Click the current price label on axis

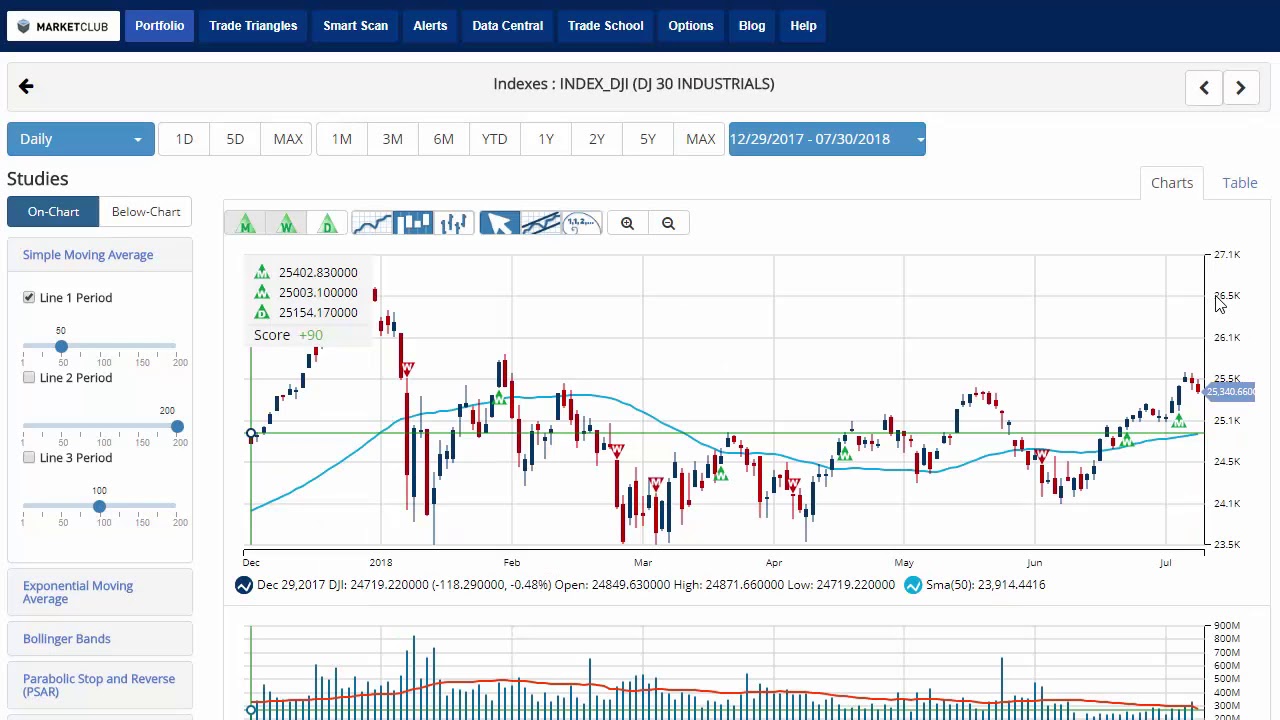click(1230, 392)
